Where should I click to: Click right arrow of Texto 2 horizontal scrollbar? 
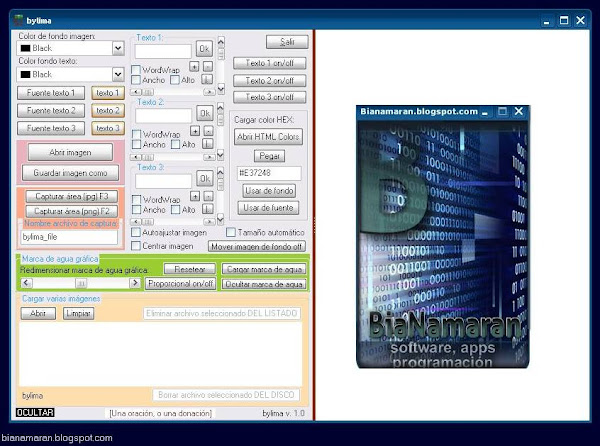pos(209,157)
